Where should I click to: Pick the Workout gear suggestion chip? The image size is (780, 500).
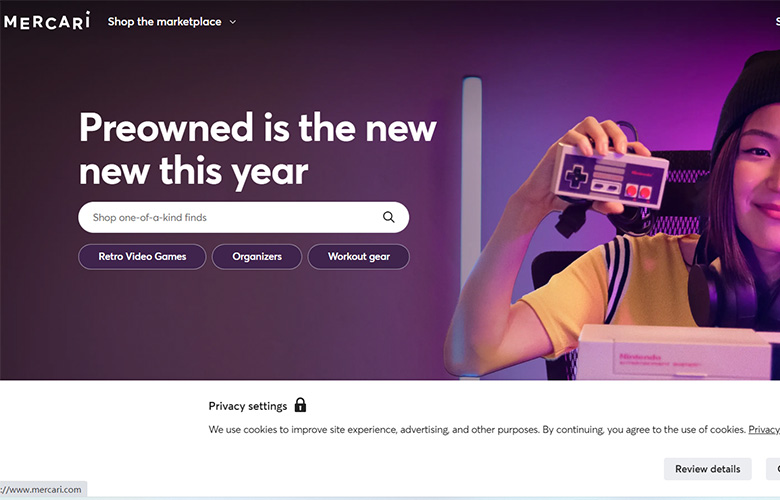coord(359,257)
